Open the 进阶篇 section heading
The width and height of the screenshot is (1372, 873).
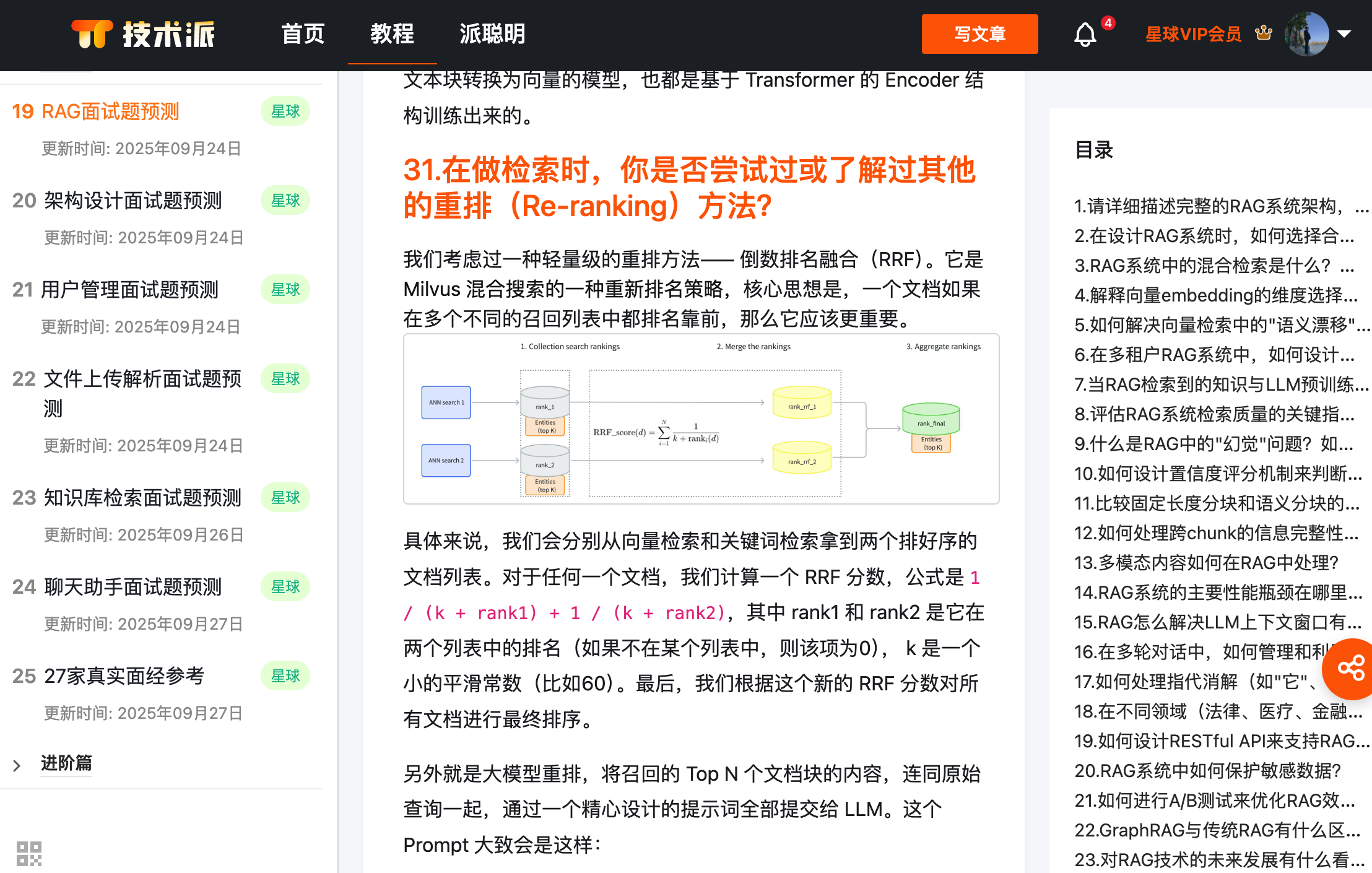coord(66,763)
